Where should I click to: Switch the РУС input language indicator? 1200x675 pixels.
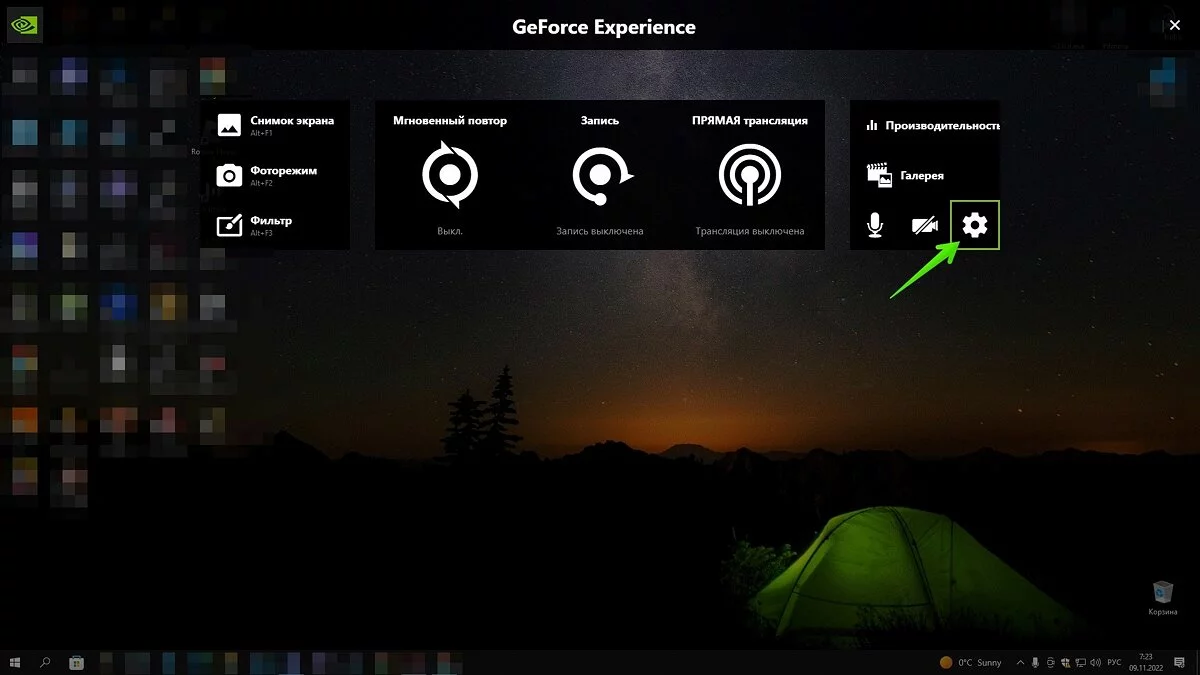point(1114,662)
